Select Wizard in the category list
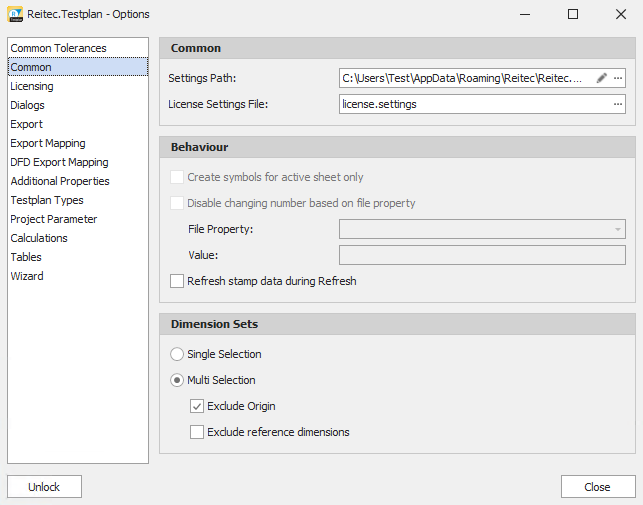 27,276
